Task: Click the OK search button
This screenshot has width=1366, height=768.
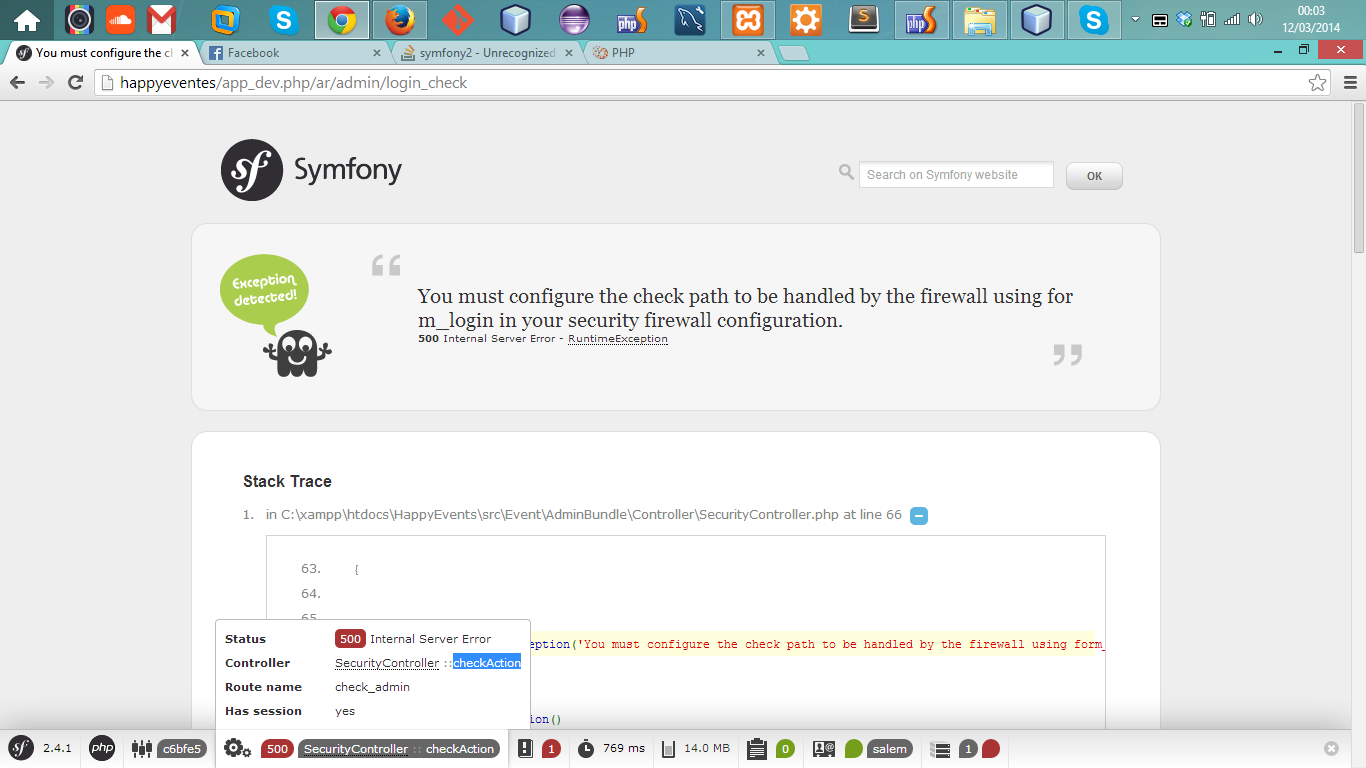Action: 1093,175
